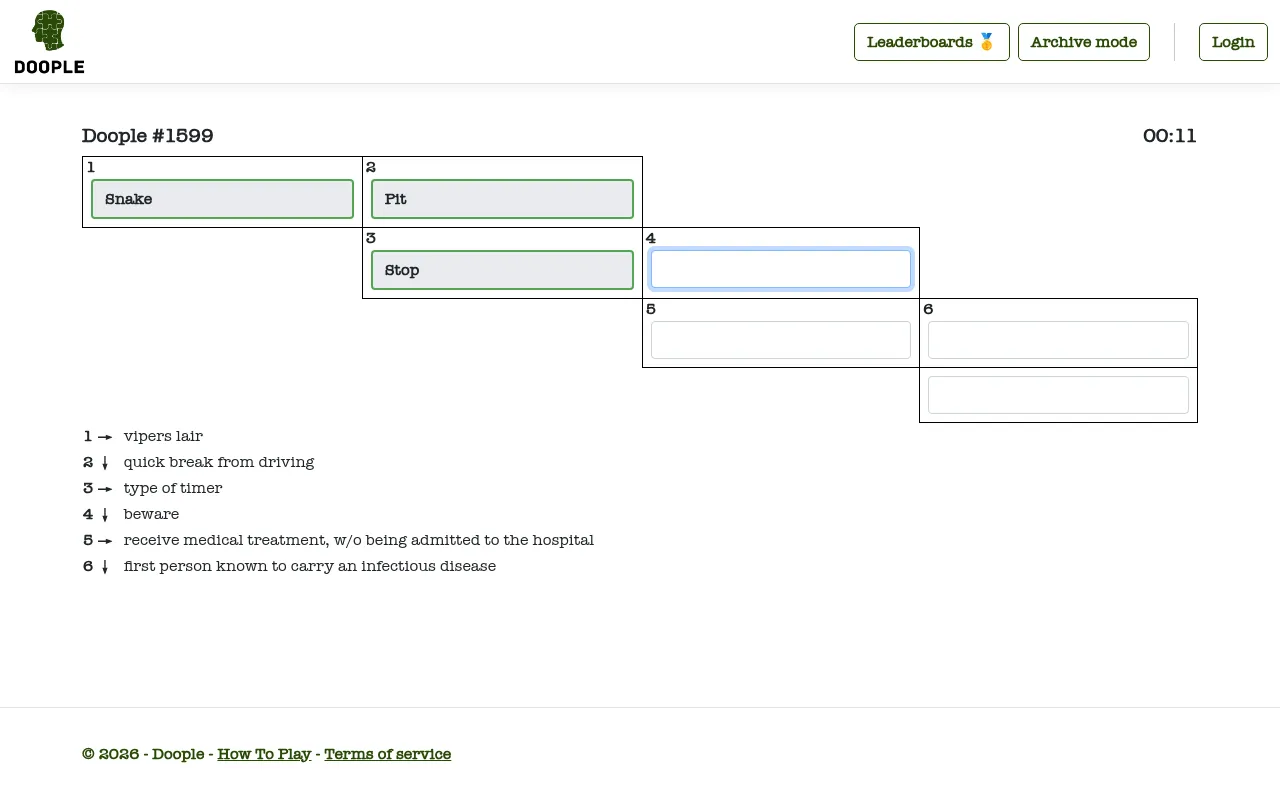Click the Doople puzzle-head logo
Image resolution: width=1280 pixels, height=800 pixels.
(x=49, y=42)
